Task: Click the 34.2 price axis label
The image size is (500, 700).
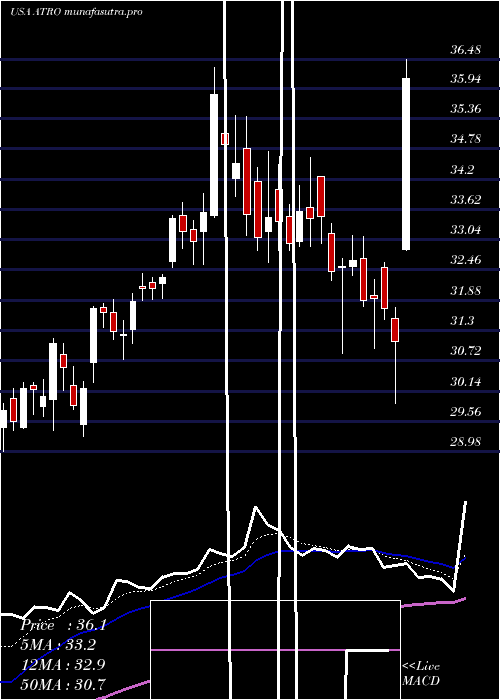Action: click(x=462, y=170)
